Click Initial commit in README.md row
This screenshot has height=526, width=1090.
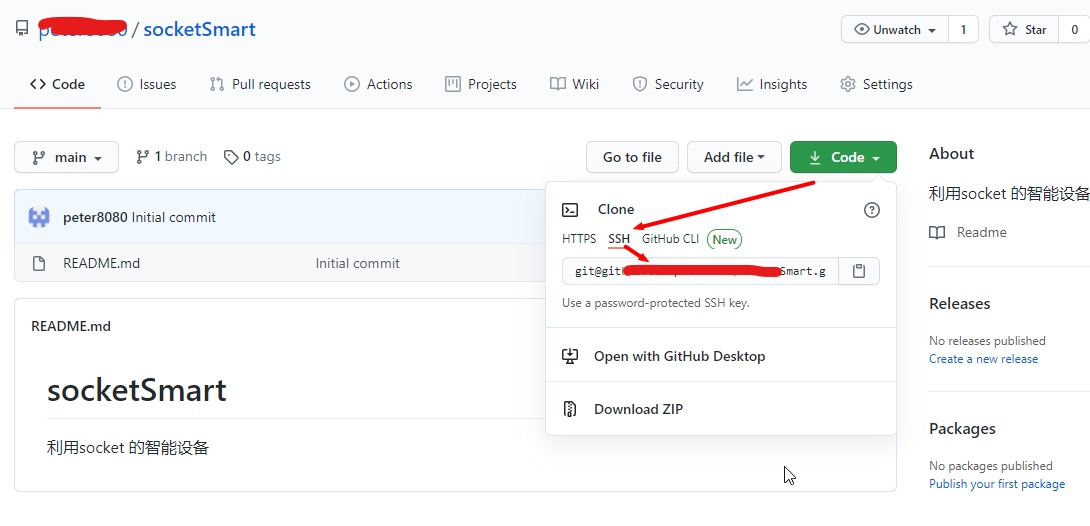tap(357, 263)
